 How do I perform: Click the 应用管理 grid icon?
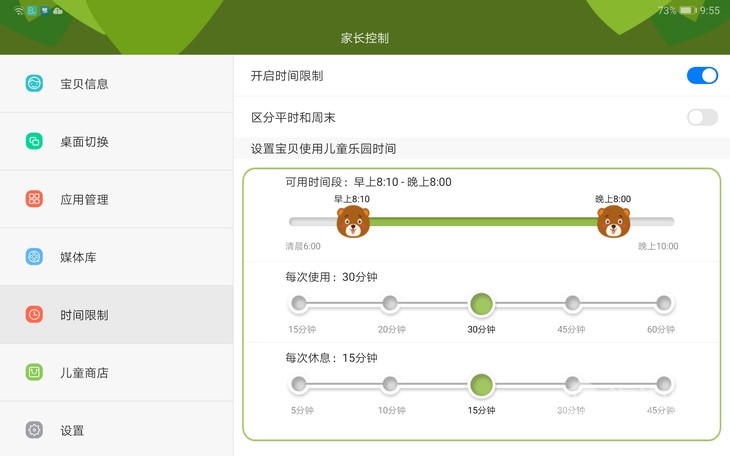tap(34, 199)
